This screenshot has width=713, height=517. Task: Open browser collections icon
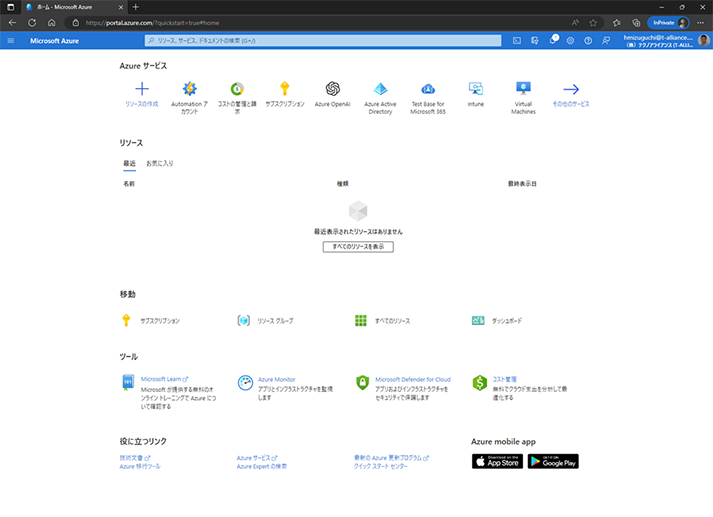(x=636, y=23)
